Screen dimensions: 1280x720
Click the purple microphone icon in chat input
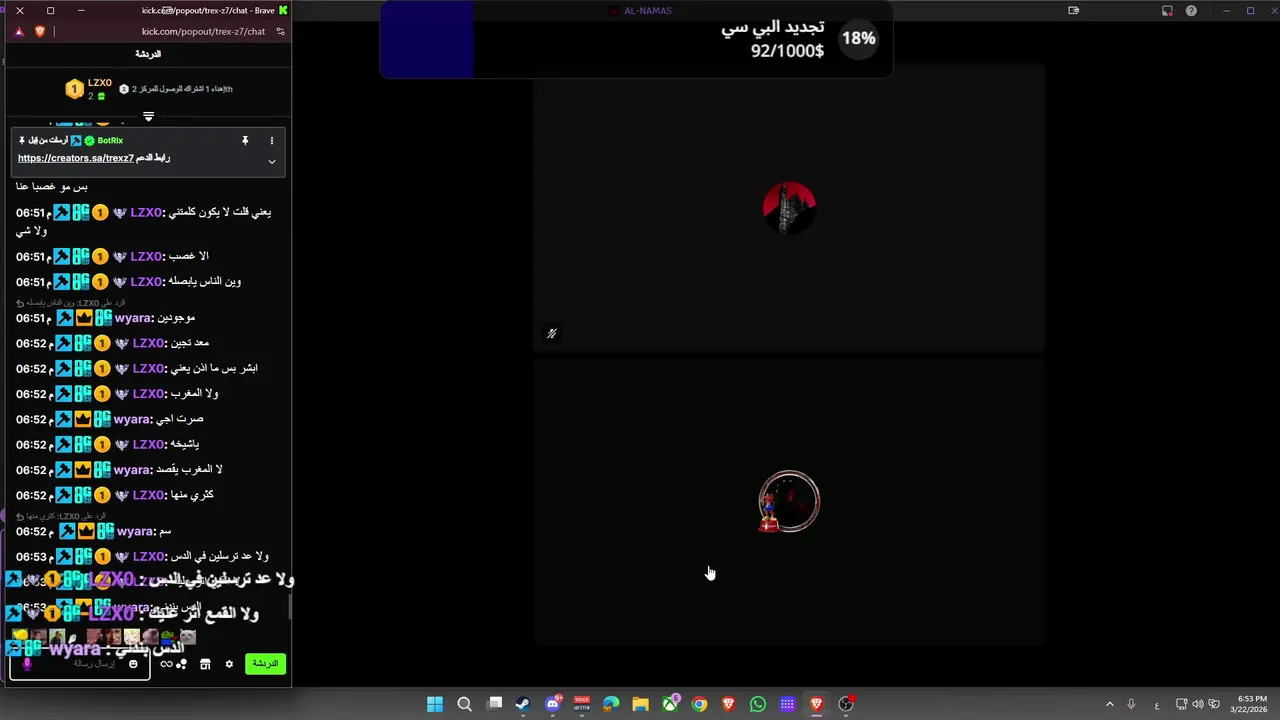(x=27, y=664)
